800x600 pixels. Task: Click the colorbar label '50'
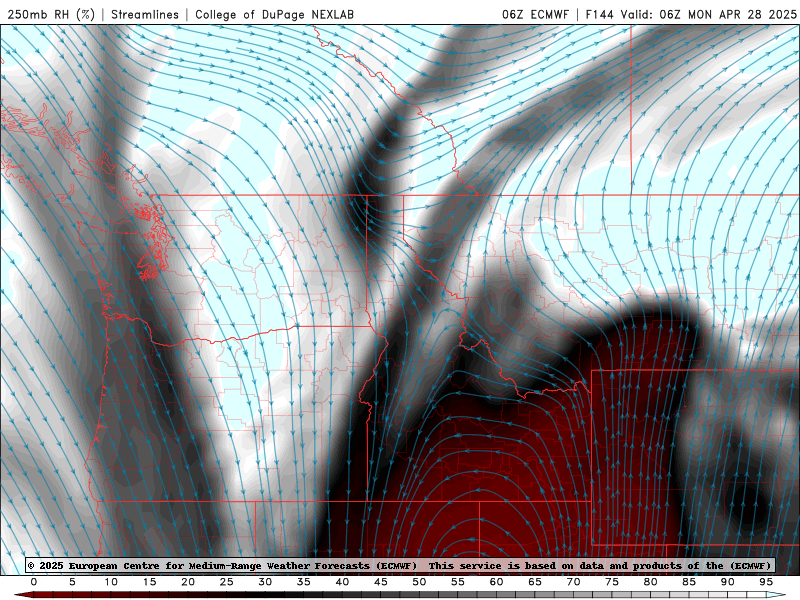pos(419,582)
